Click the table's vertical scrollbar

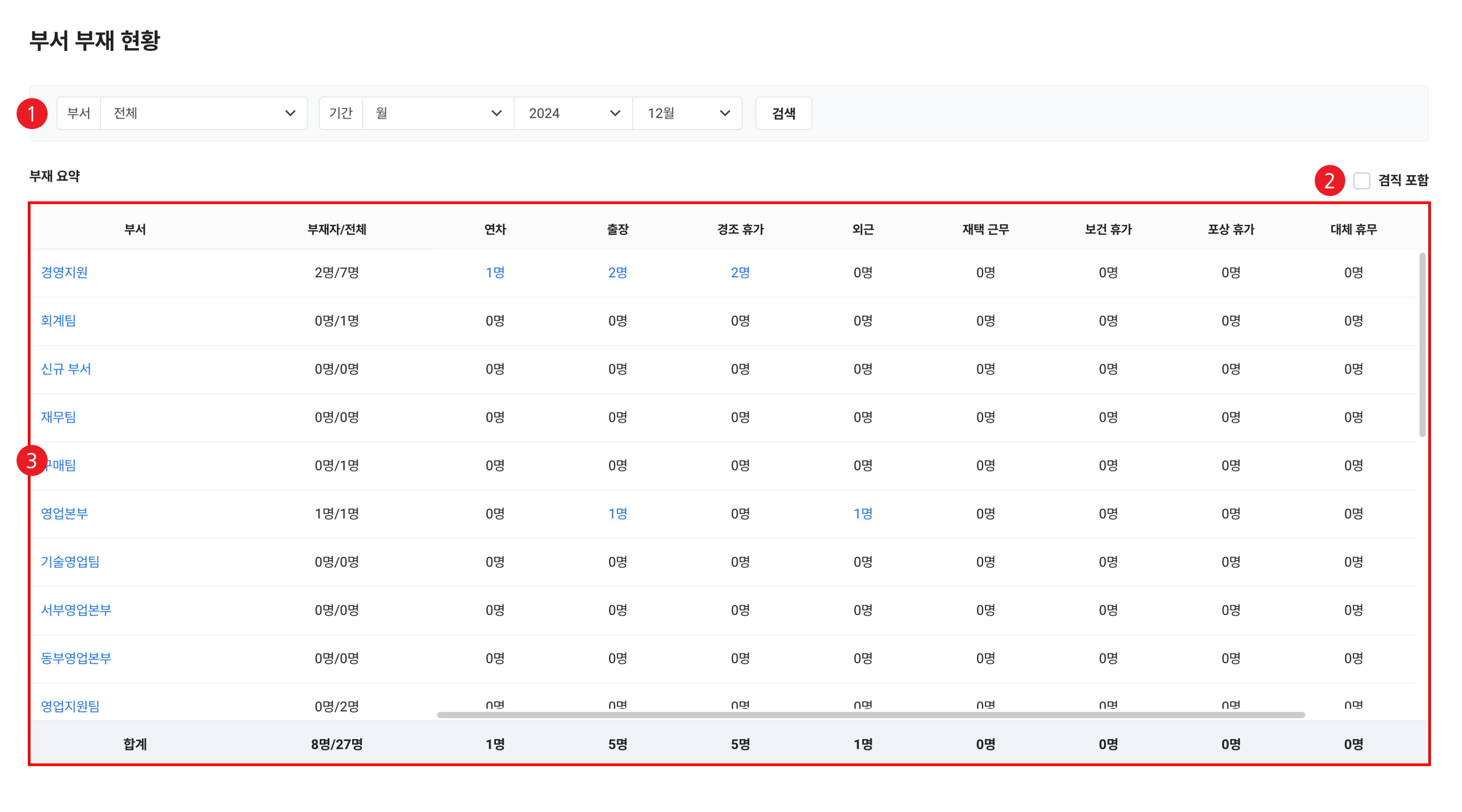coord(1422,345)
